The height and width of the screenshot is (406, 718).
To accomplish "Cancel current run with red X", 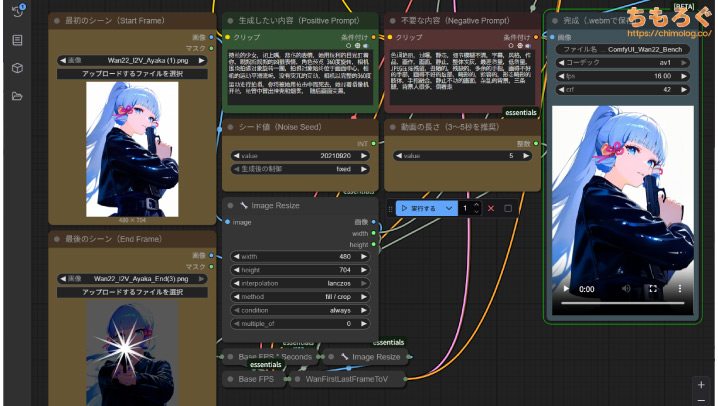I will click(x=491, y=208).
